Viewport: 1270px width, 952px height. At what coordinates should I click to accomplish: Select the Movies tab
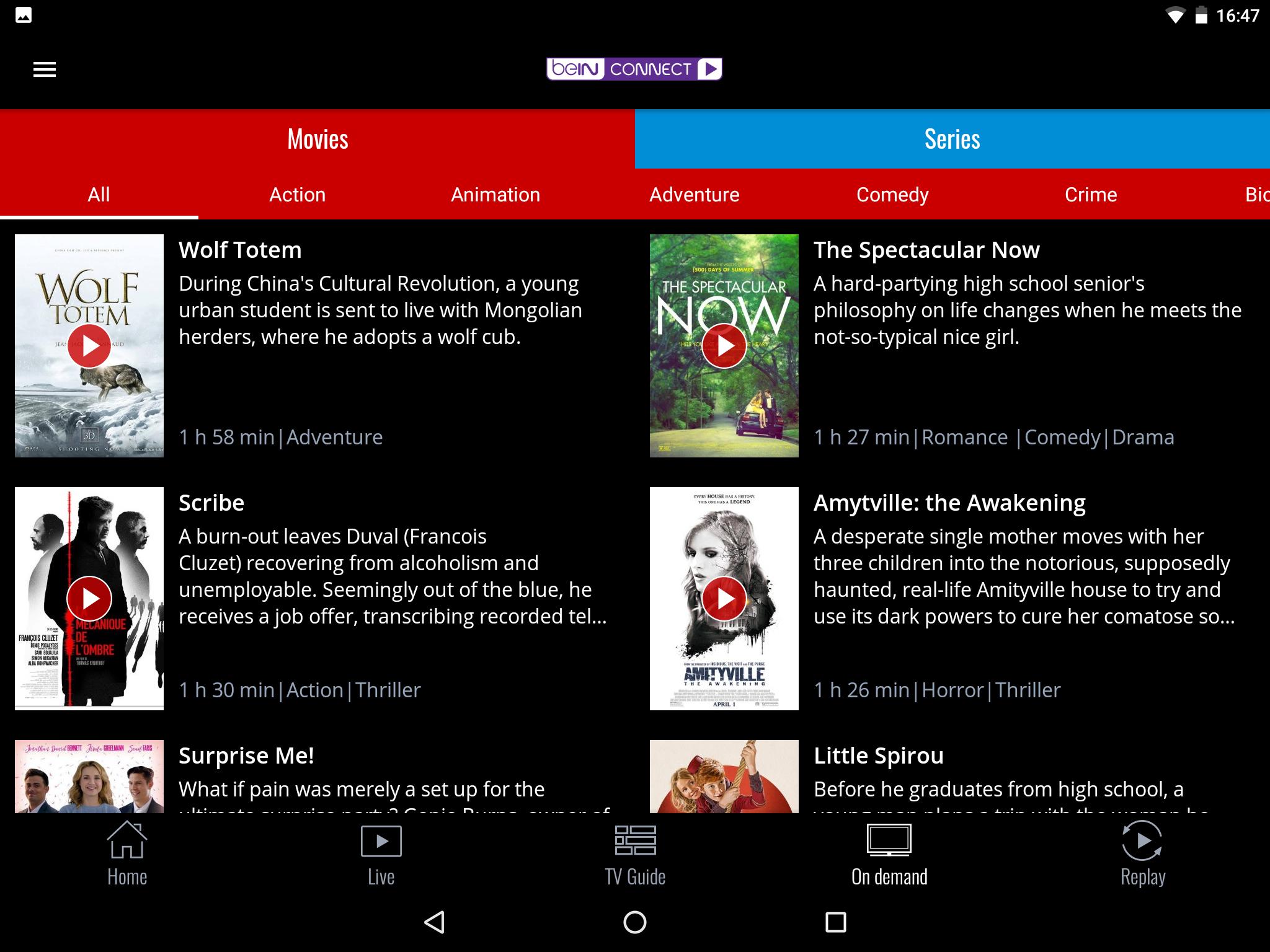(x=317, y=139)
